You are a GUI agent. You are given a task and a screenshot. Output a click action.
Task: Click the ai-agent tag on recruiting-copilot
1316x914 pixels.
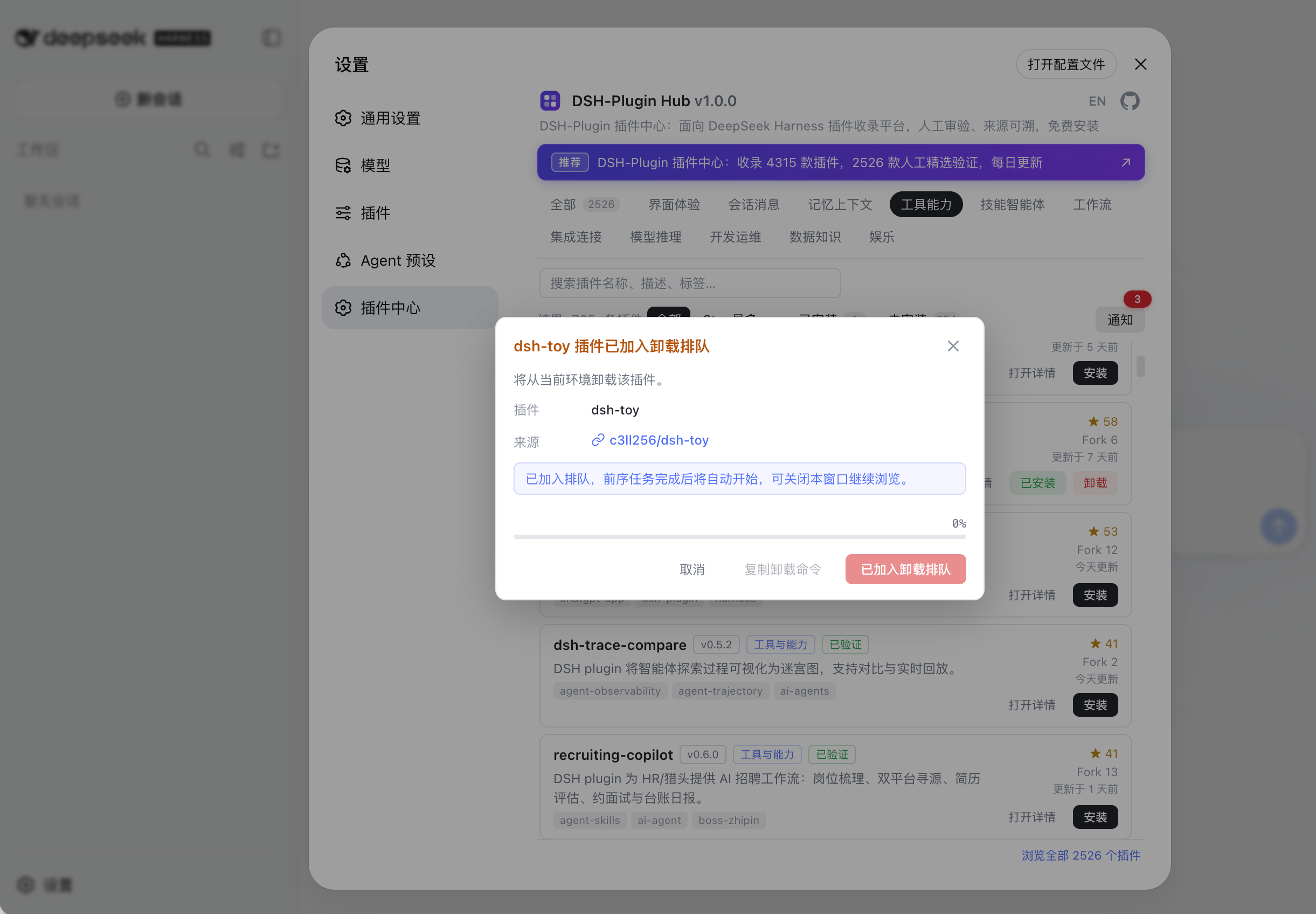tap(659, 820)
